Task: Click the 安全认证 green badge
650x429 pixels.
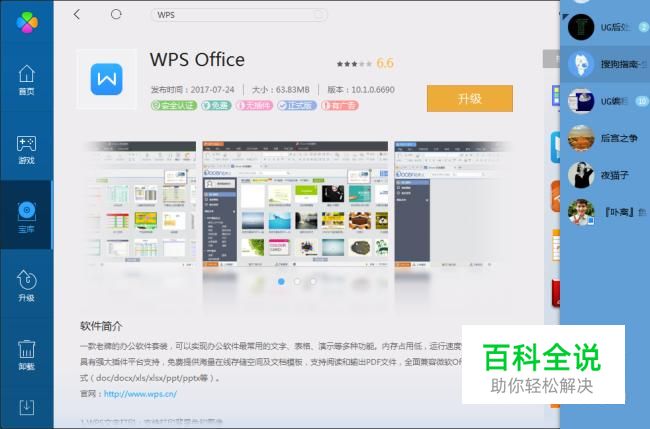Action: (x=173, y=106)
